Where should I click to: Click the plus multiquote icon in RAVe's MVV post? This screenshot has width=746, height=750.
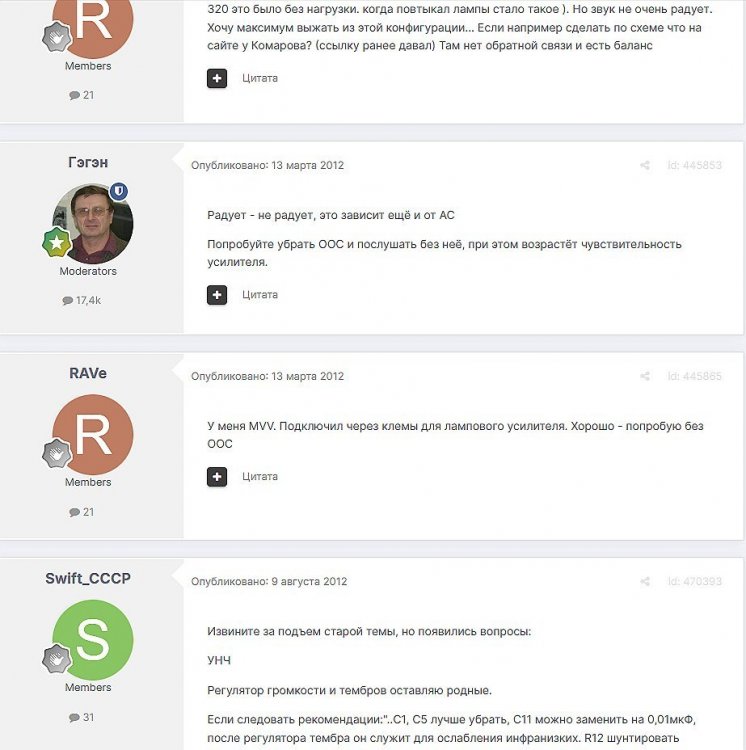(x=217, y=476)
